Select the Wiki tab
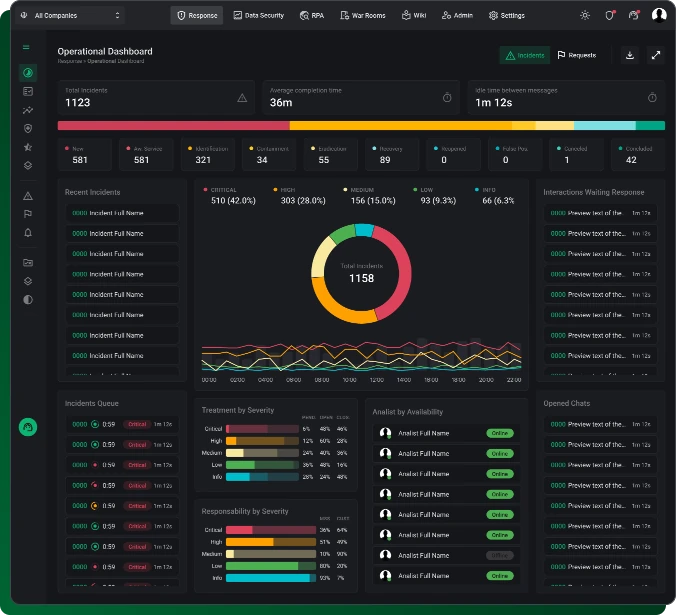 pos(414,16)
